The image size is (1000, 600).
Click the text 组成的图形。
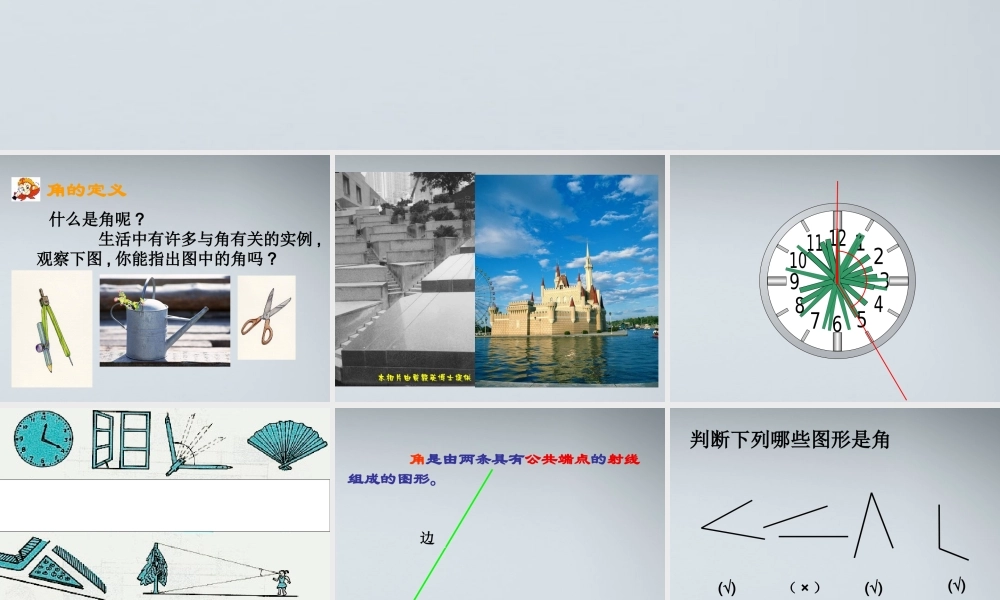pyautogui.click(x=394, y=479)
